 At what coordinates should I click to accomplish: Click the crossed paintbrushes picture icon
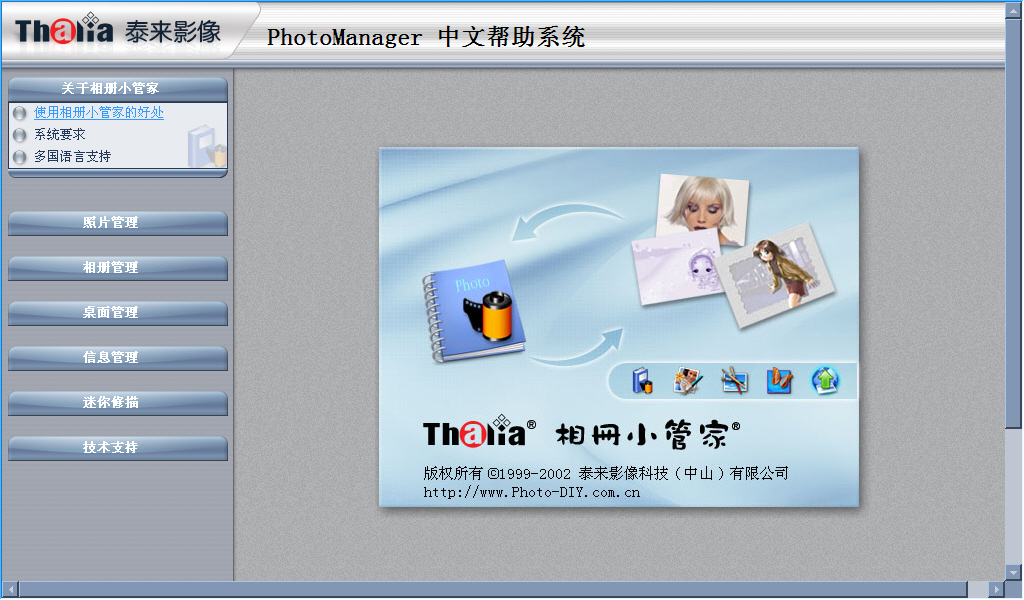tap(735, 381)
